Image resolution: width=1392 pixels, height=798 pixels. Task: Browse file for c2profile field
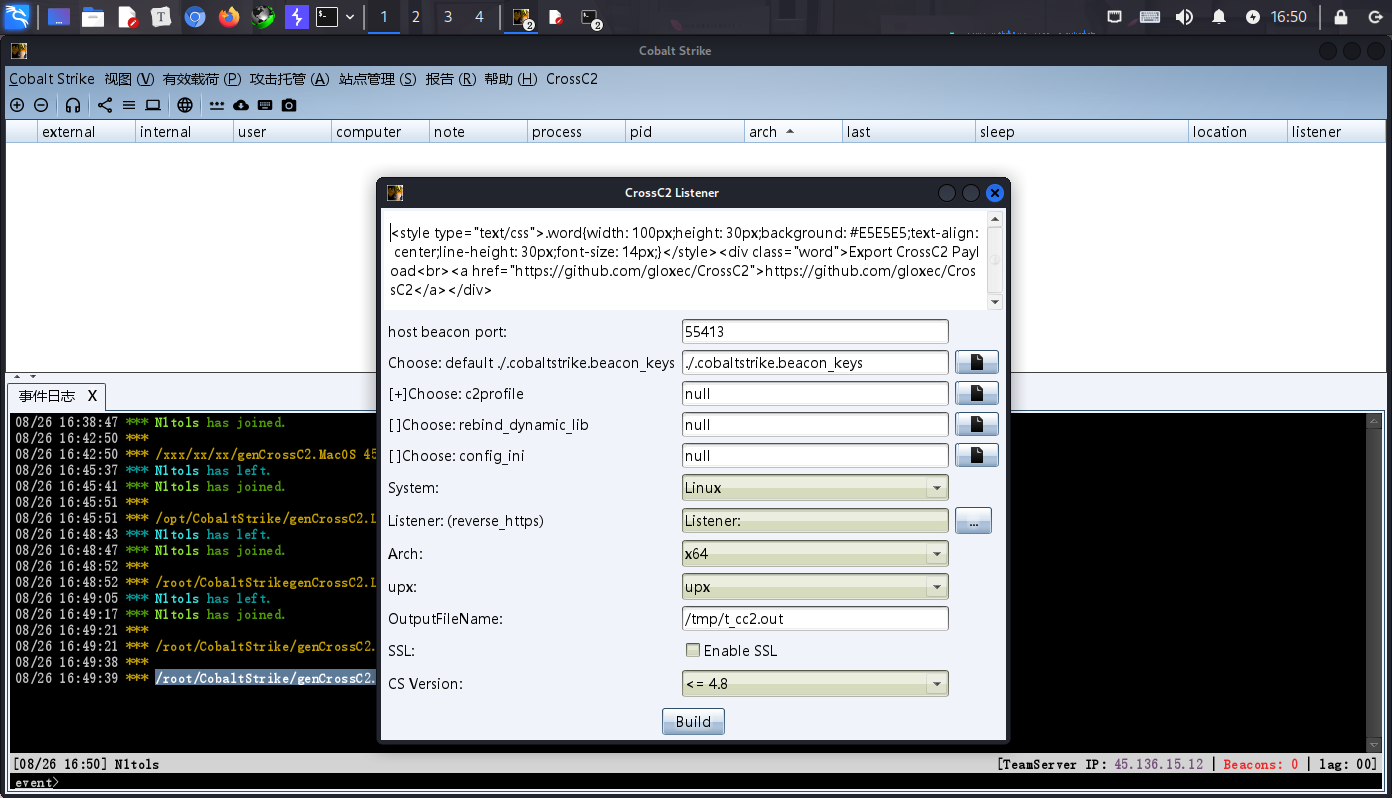tap(976, 393)
